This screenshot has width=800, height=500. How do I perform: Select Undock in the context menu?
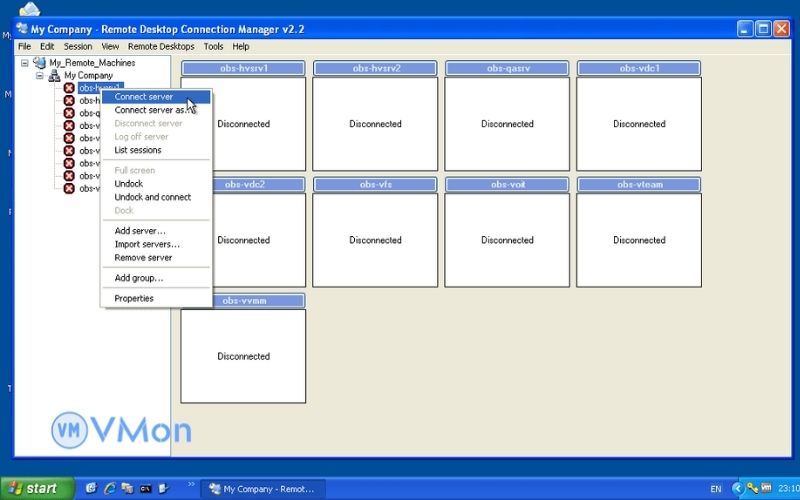tap(156, 183)
